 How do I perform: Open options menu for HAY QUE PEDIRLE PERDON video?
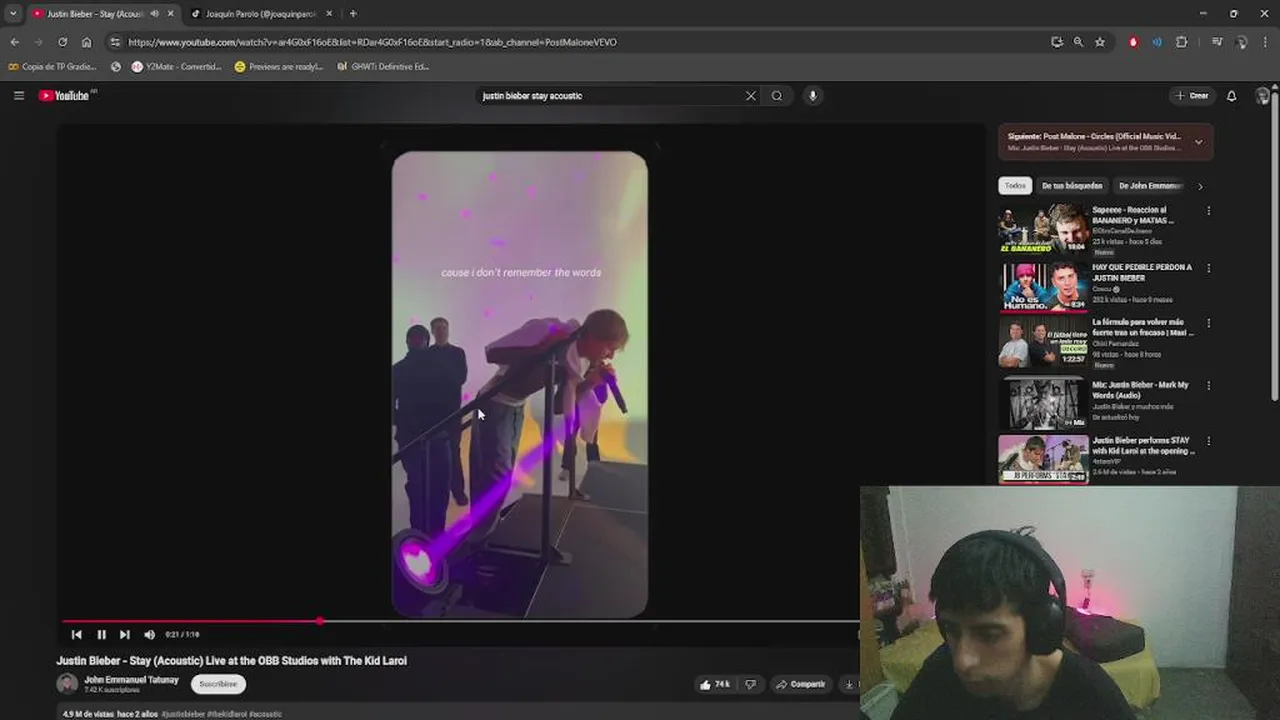pos(1209,268)
